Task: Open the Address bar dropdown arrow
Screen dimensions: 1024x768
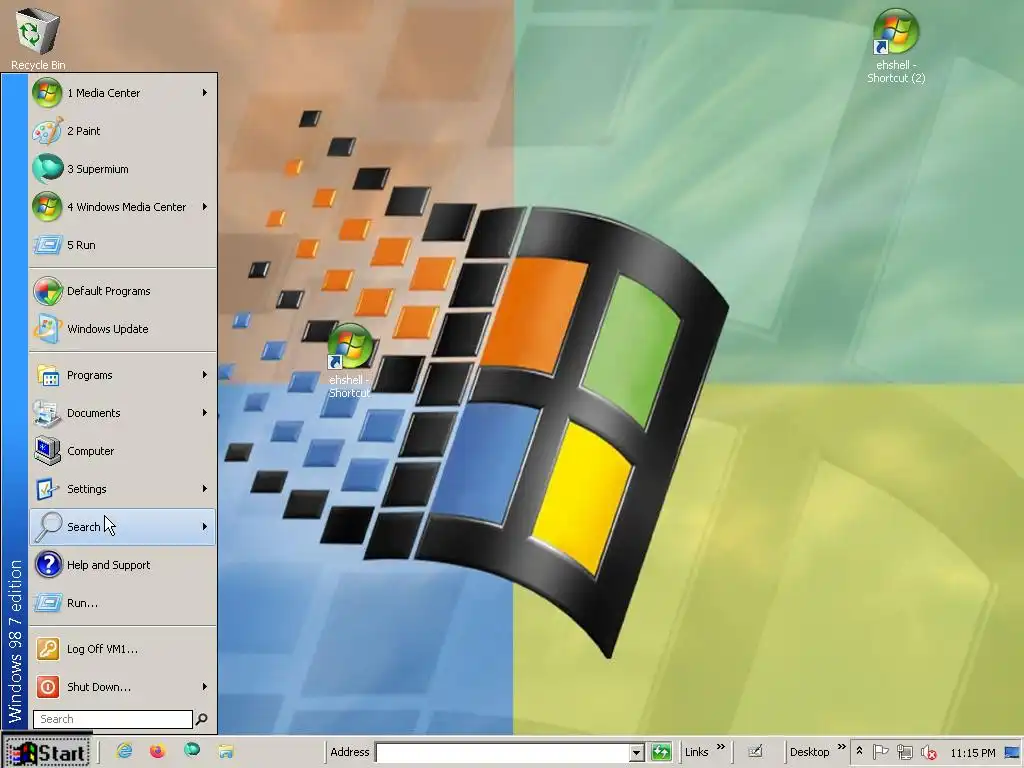Action: (637, 752)
